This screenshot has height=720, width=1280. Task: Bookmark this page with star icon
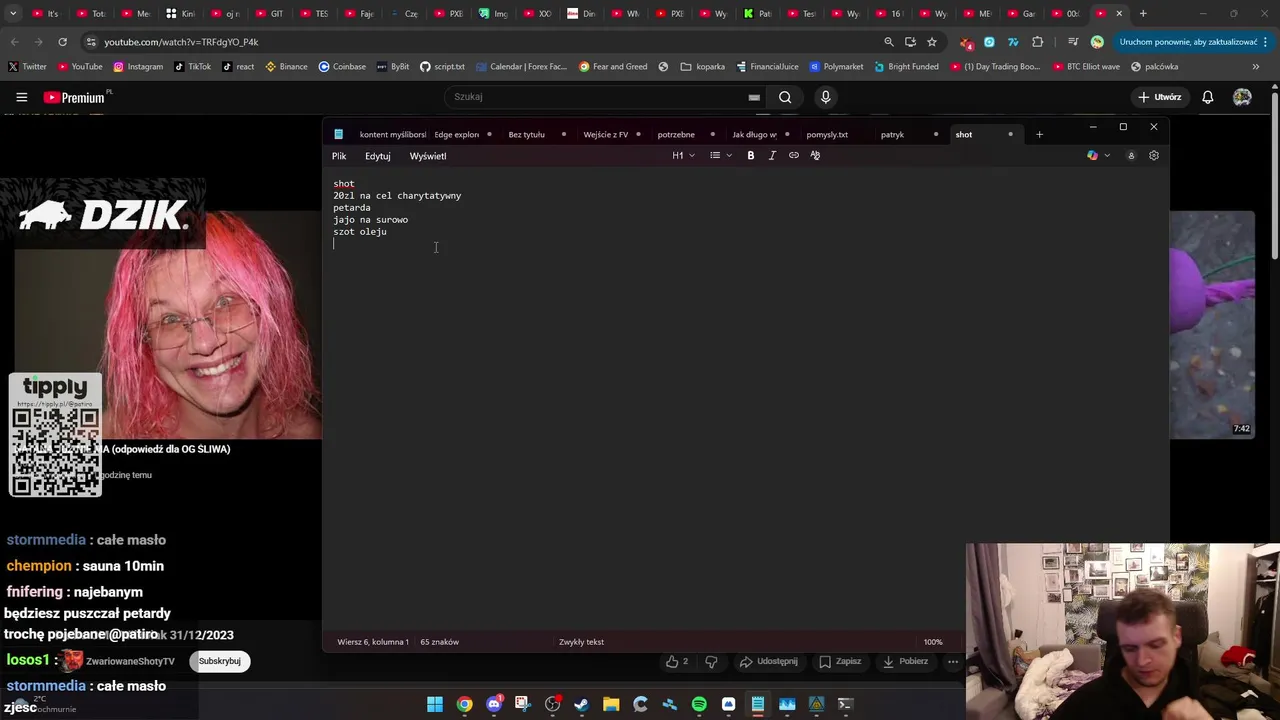[932, 42]
